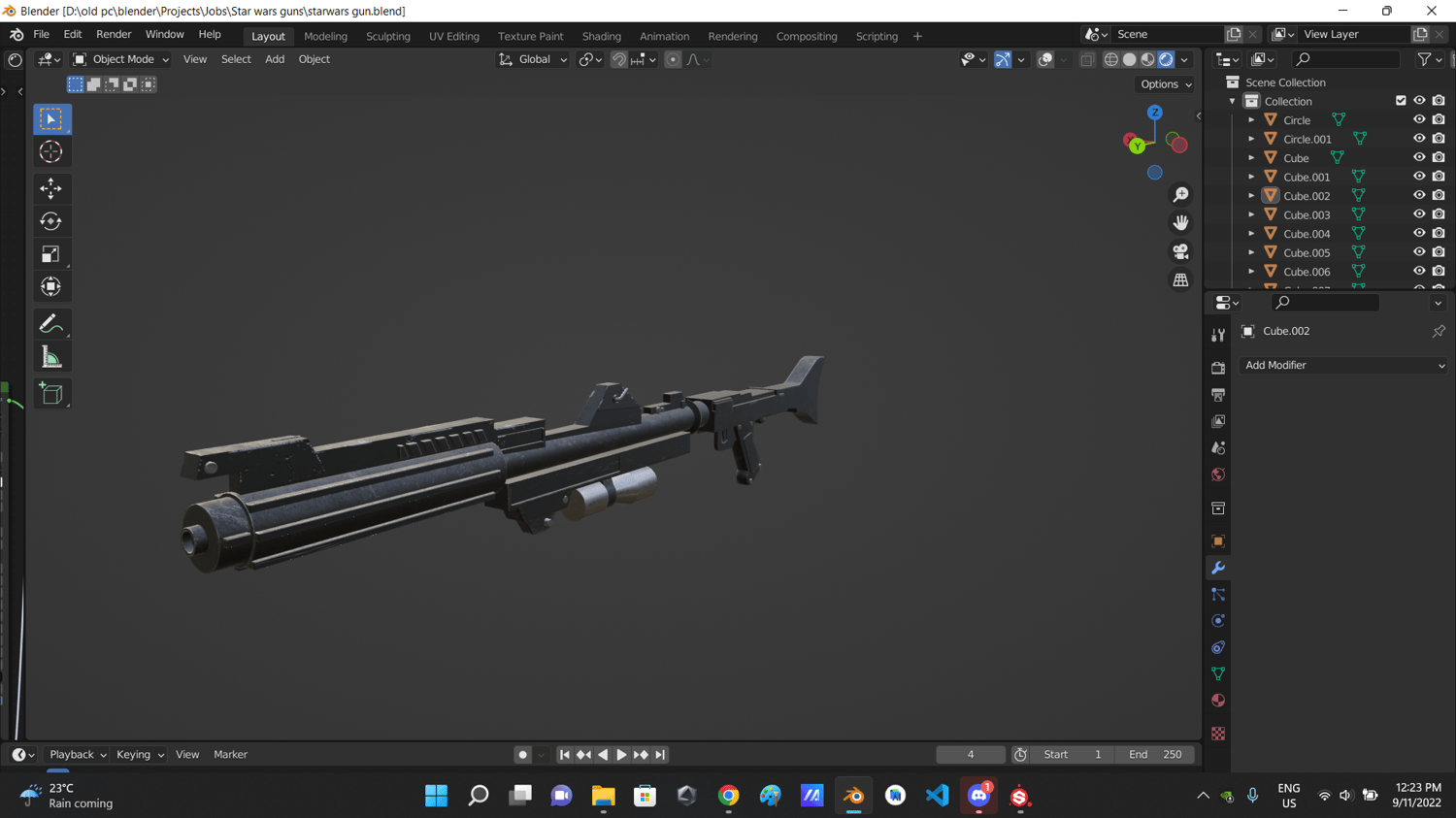
Task: Open the Render menu
Action: click(114, 34)
